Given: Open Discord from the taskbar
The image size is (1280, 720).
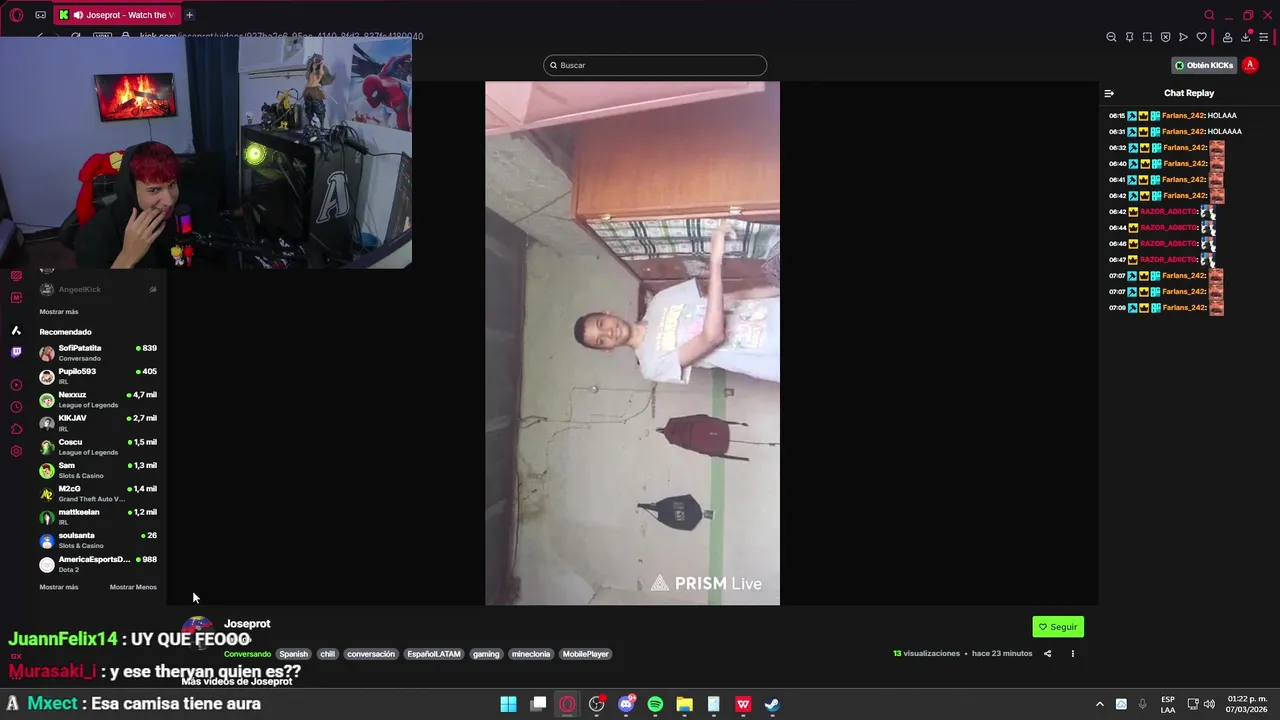Looking at the screenshot, I should (x=626, y=704).
